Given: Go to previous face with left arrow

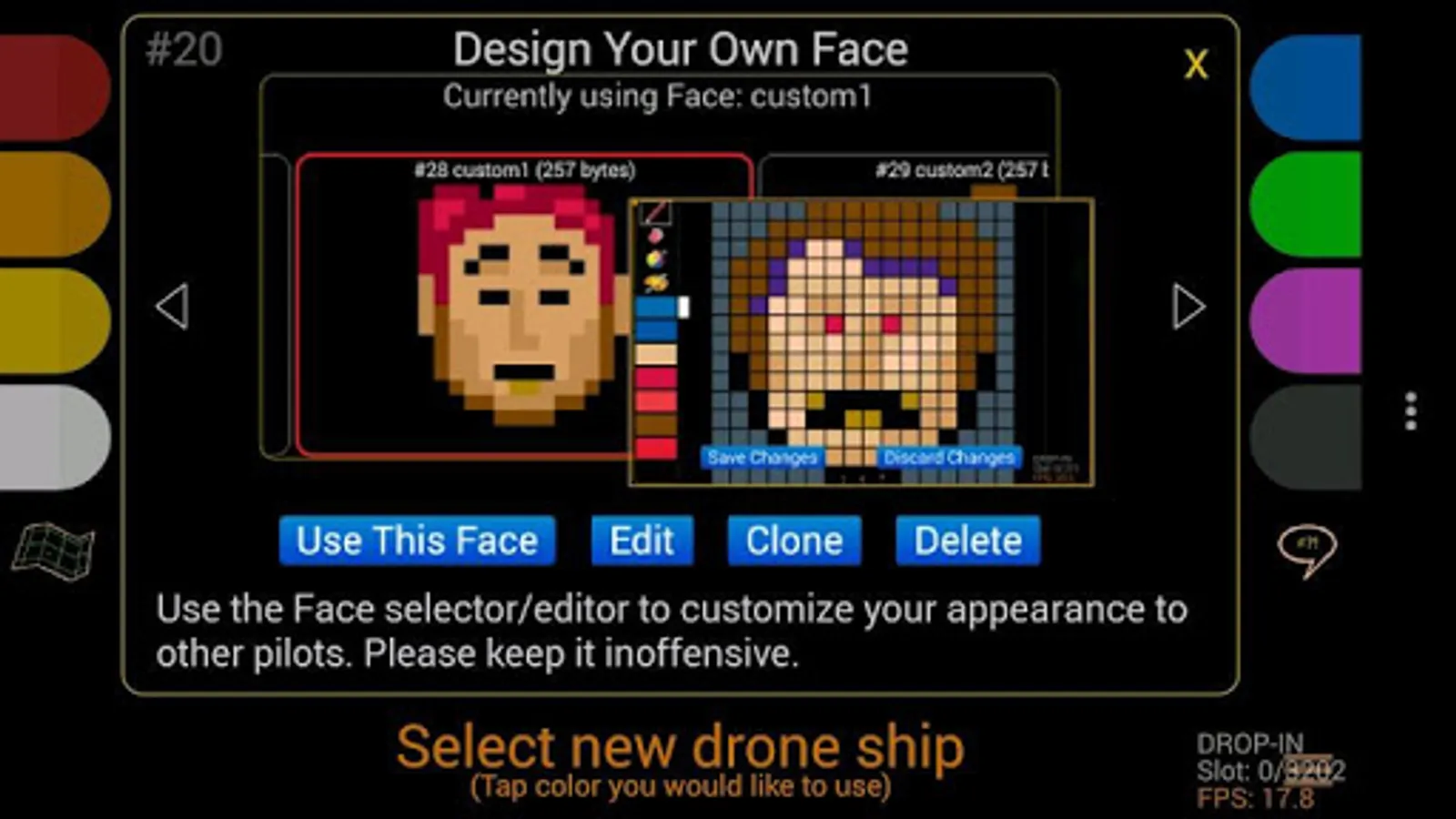Looking at the screenshot, I should (172, 306).
